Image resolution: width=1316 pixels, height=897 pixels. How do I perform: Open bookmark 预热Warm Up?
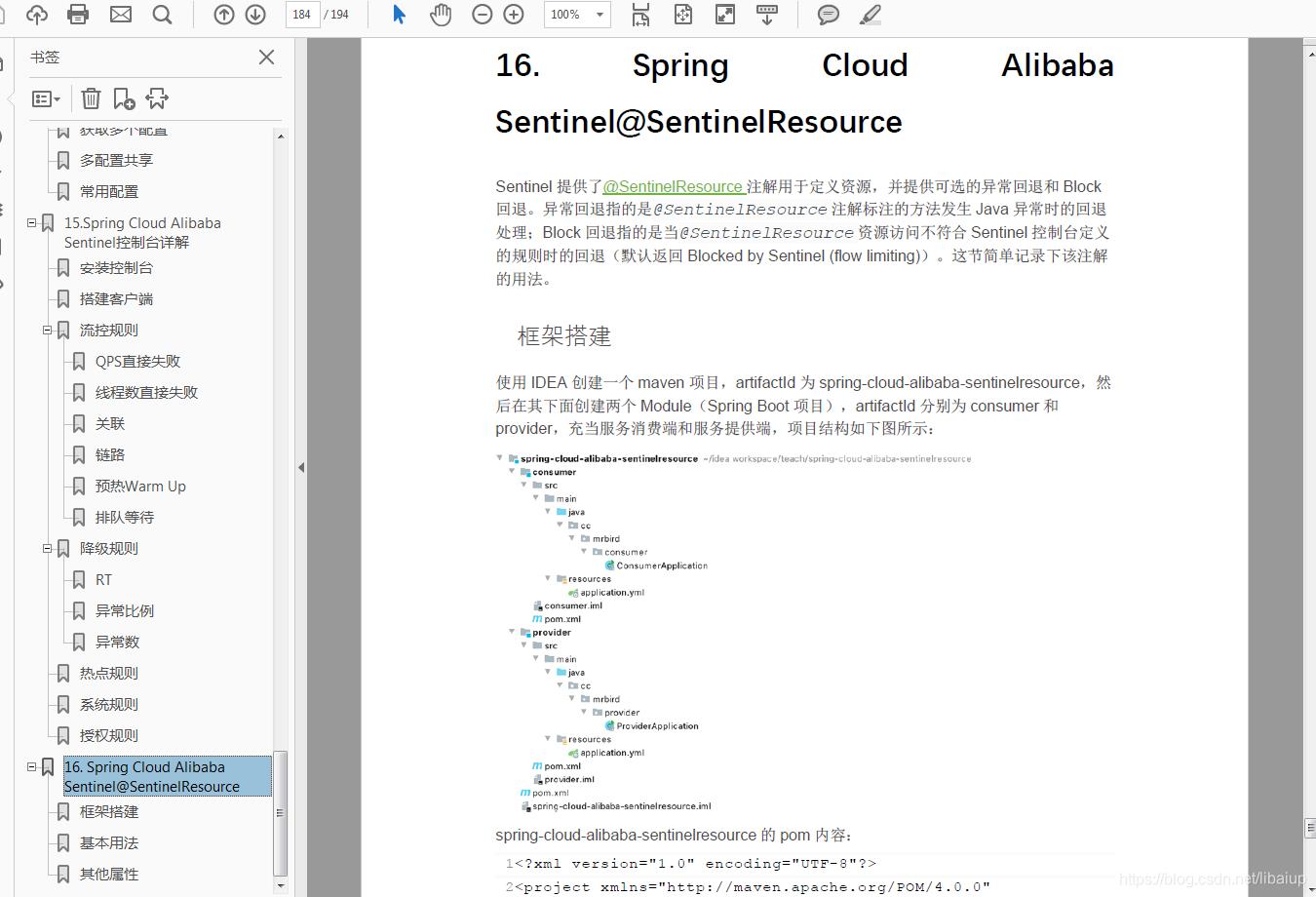tap(140, 487)
